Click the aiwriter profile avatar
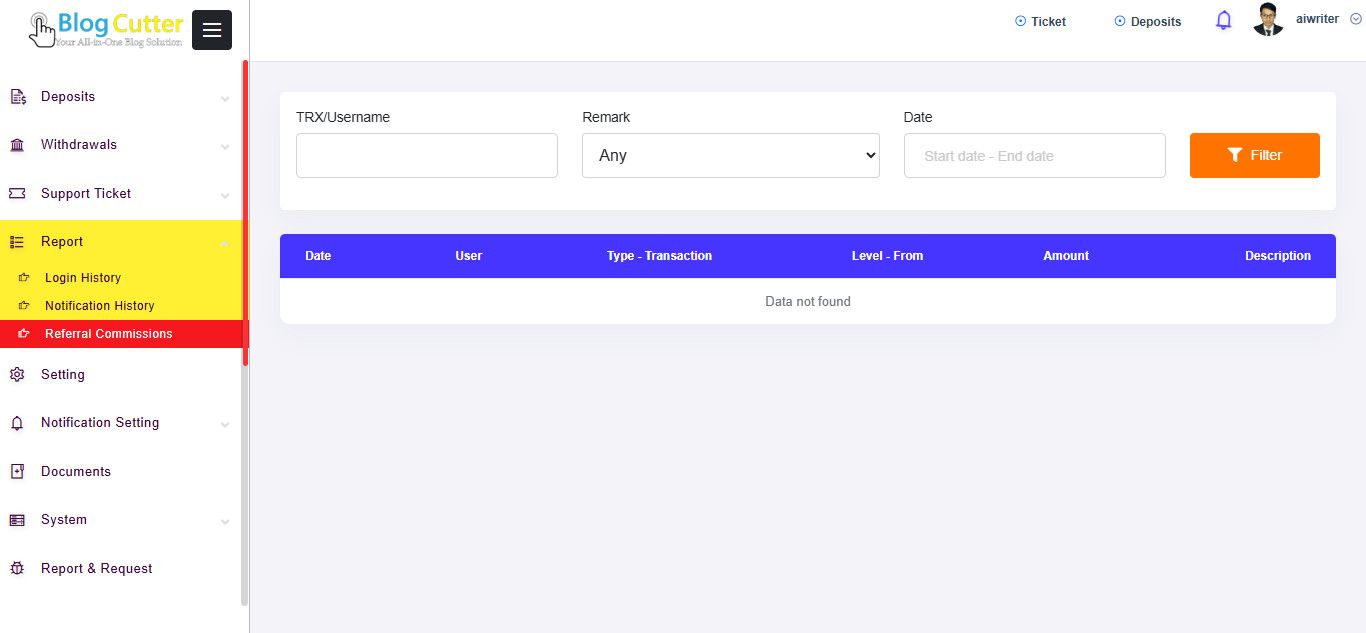The height and width of the screenshot is (633, 1366). click(x=1268, y=20)
